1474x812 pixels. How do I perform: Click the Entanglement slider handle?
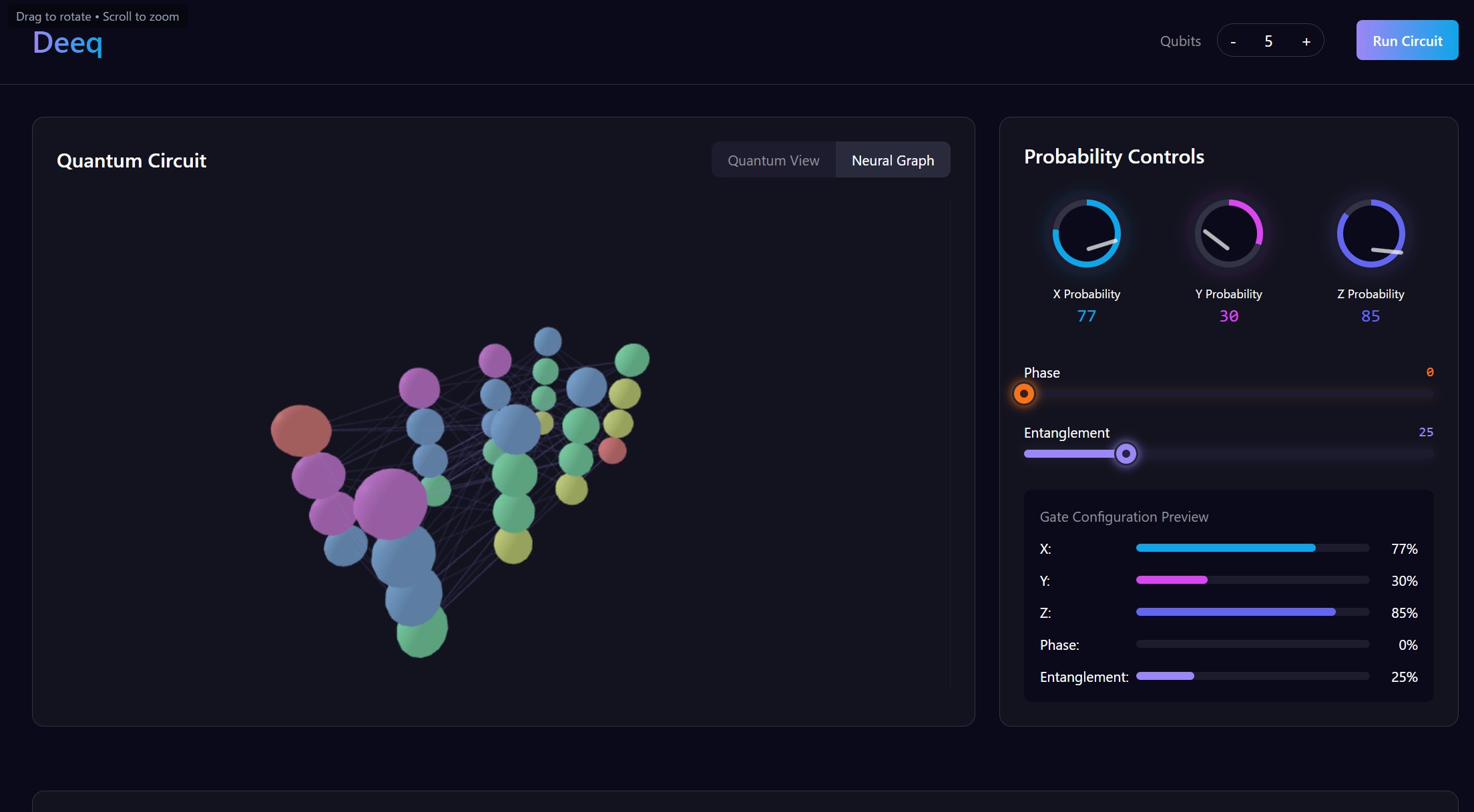coord(1126,454)
